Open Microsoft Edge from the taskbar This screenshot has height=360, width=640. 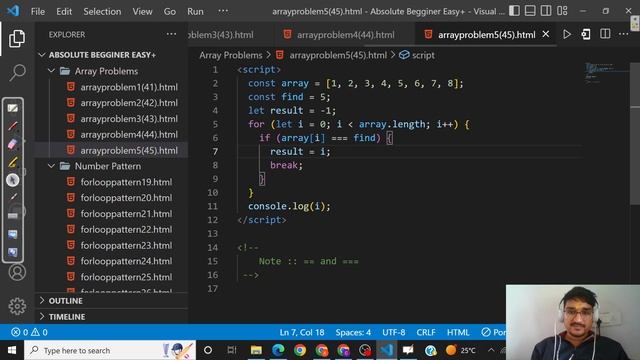[x=278, y=350]
